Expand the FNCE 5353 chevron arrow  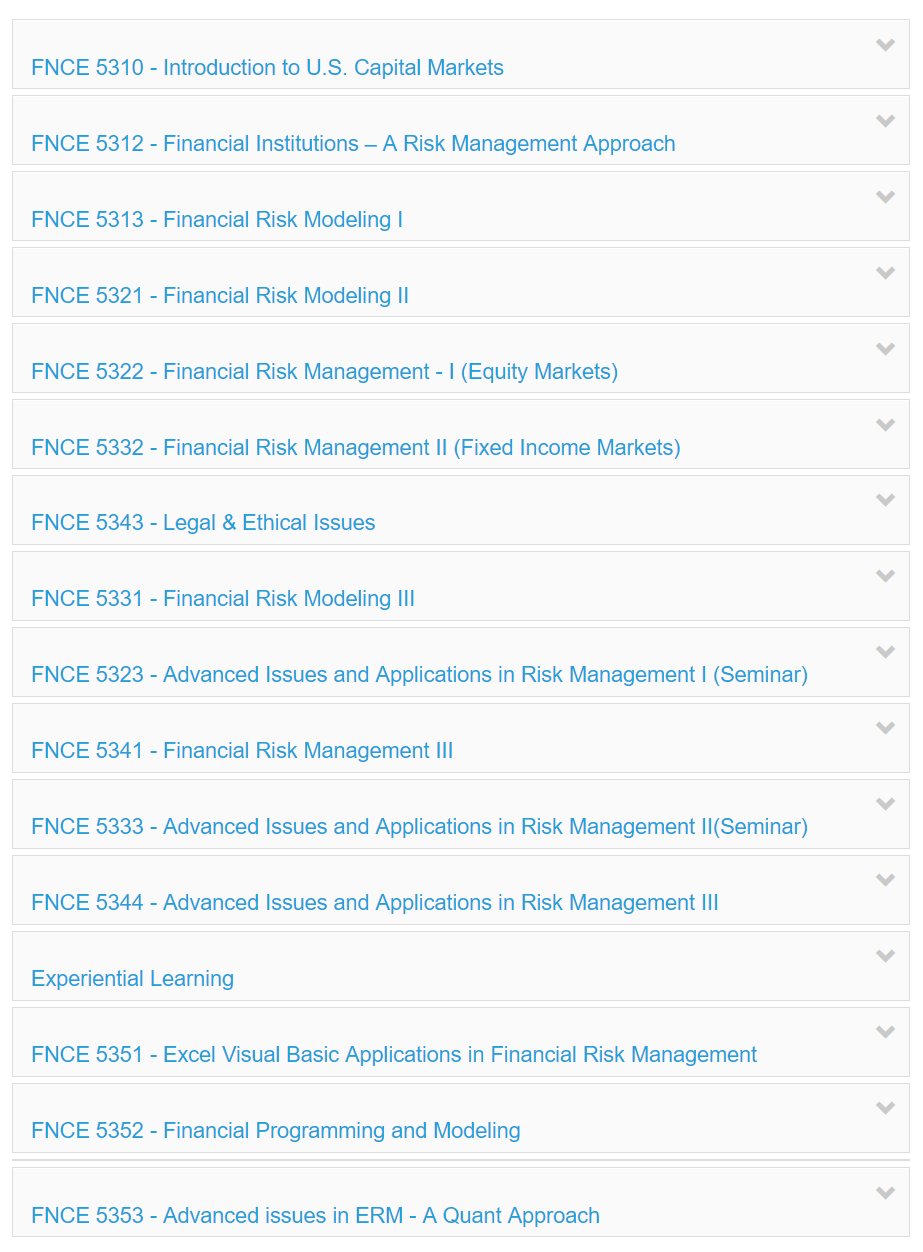click(x=885, y=1193)
